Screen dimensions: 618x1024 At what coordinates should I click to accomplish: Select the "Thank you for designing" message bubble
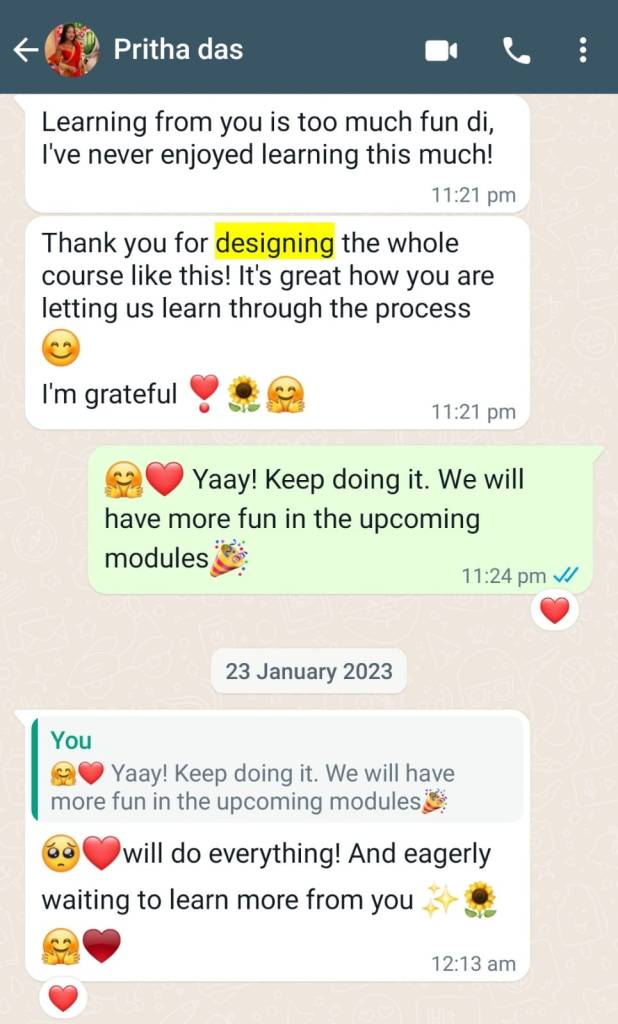(277, 323)
